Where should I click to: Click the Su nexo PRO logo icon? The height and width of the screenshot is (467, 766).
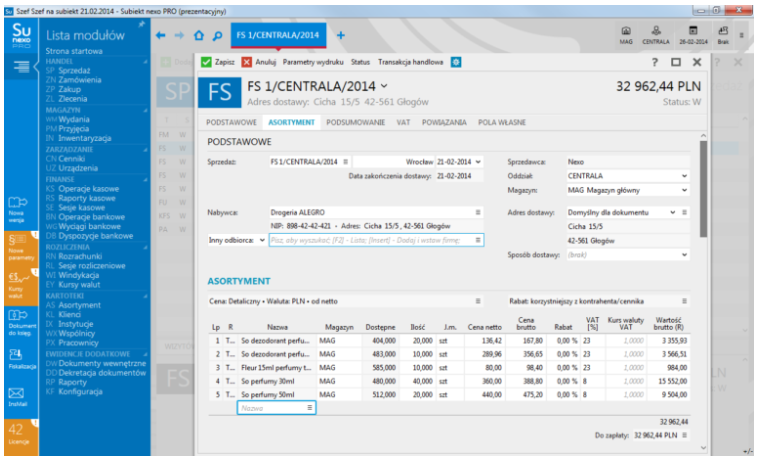click(x=21, y=35)
